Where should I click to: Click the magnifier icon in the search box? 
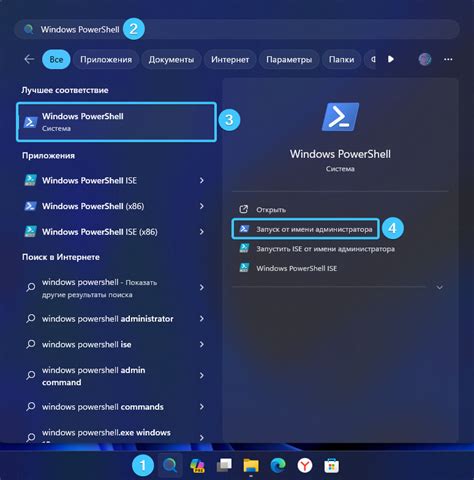click(x=29, y=29)
